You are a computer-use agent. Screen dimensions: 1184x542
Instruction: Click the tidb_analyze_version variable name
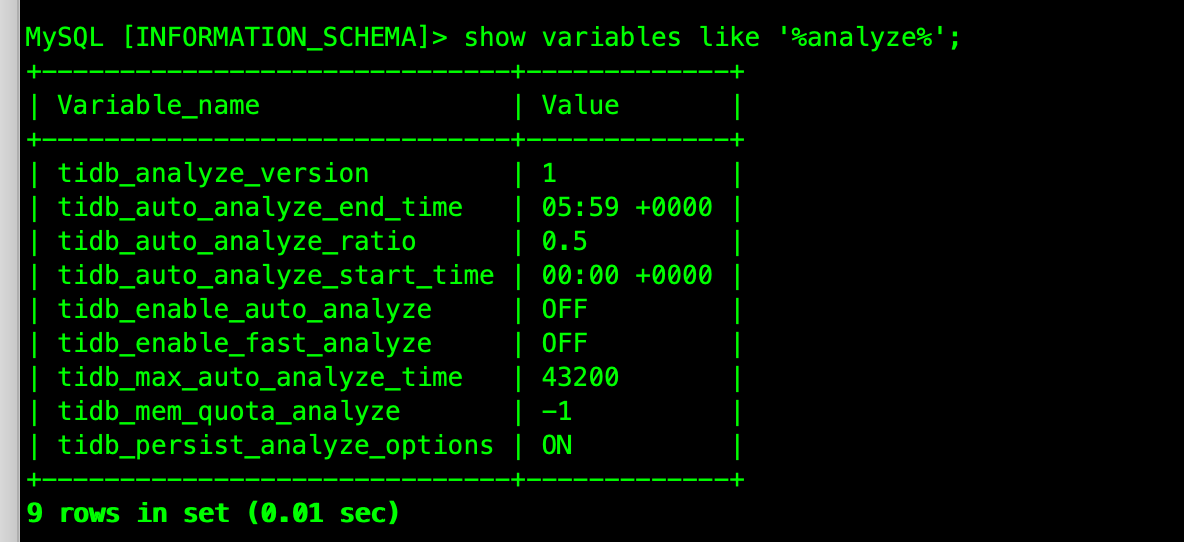[x=213, y=173]
